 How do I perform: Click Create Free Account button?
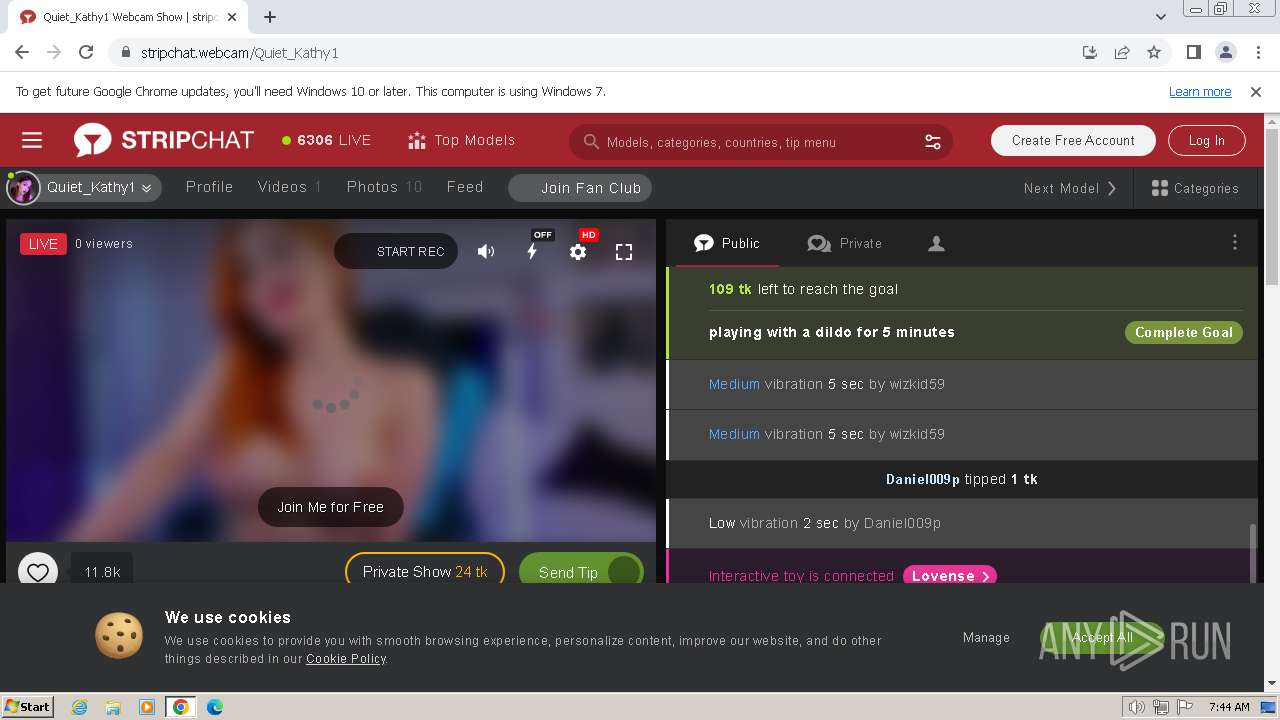[1073, 141]
